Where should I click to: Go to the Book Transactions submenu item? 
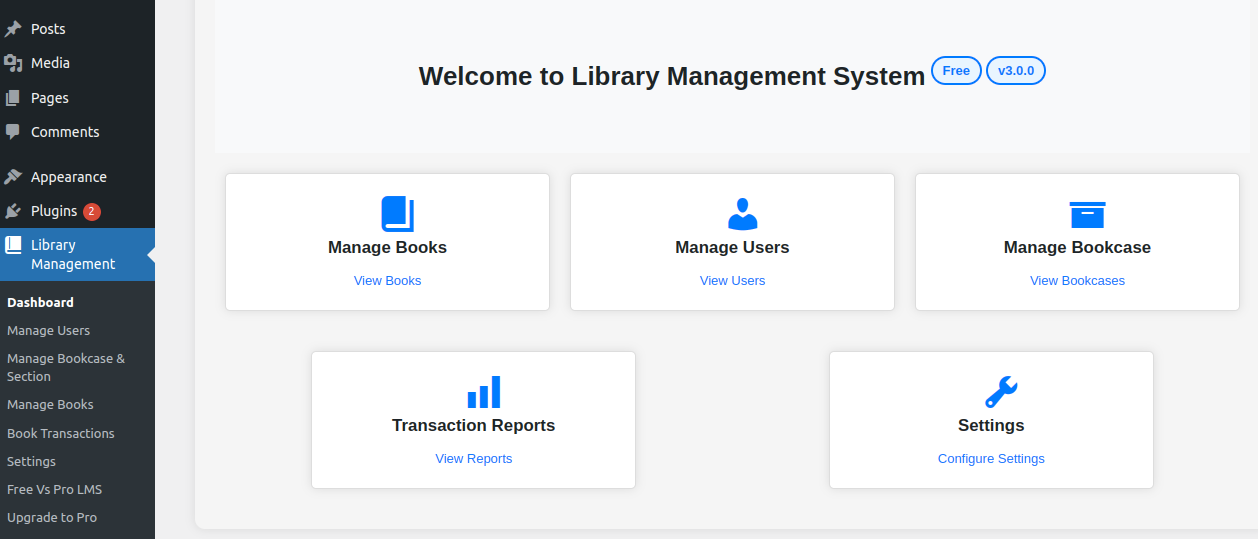point(61,433)
